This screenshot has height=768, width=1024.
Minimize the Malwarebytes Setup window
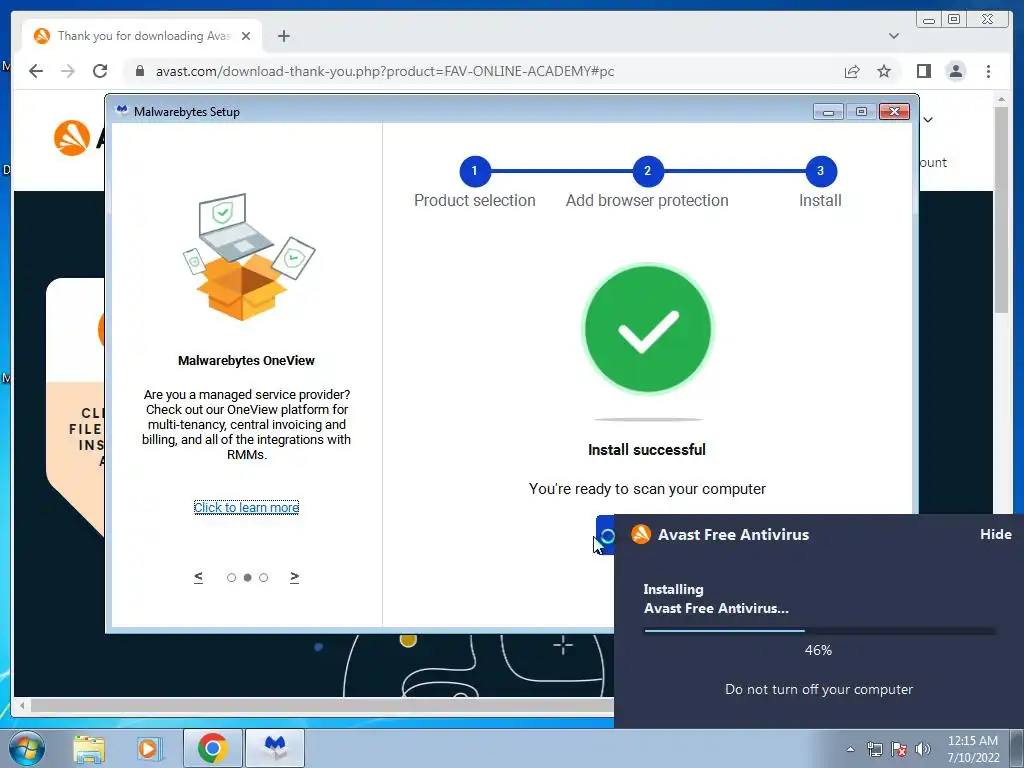point(828,112)
